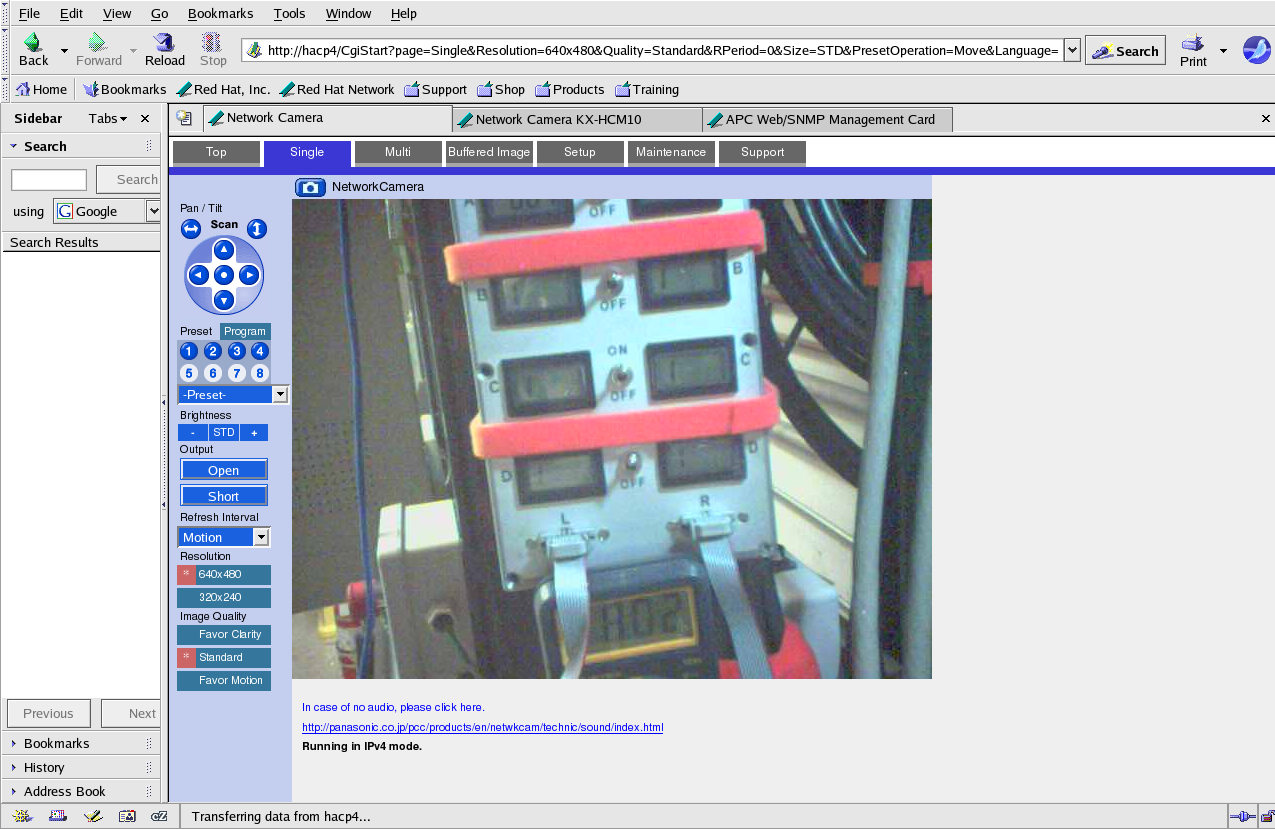The height and width of the screenshot is (829, 1275).
Task: Open the Navigator component in the status bar
Action: [22, 816]
